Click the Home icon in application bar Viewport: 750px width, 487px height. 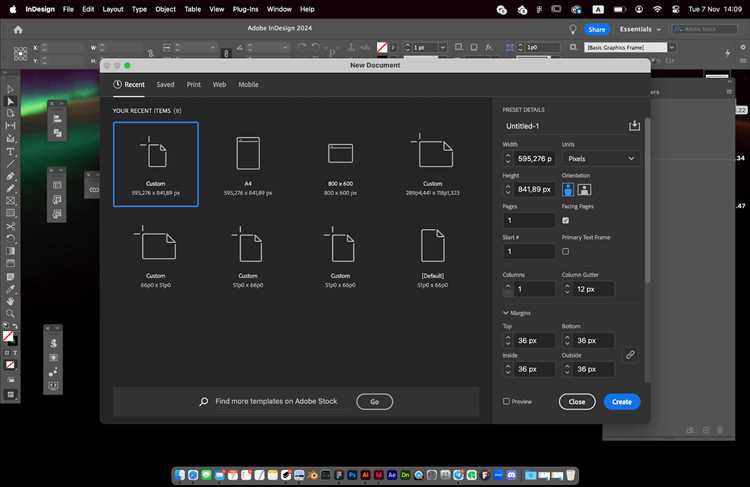(x=18, y=29)
